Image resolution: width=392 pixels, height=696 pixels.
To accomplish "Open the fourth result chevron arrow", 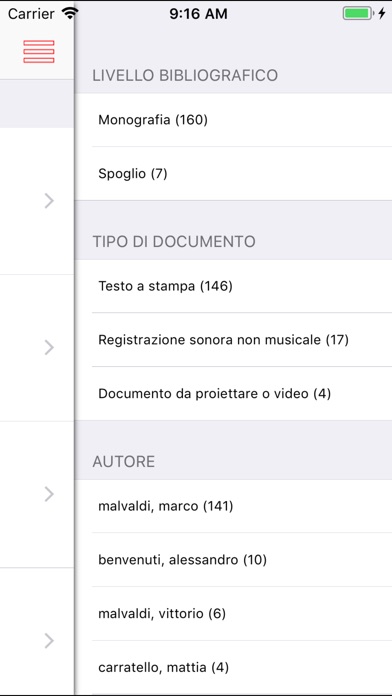I will pyautogui.click(x=49, y=641).
